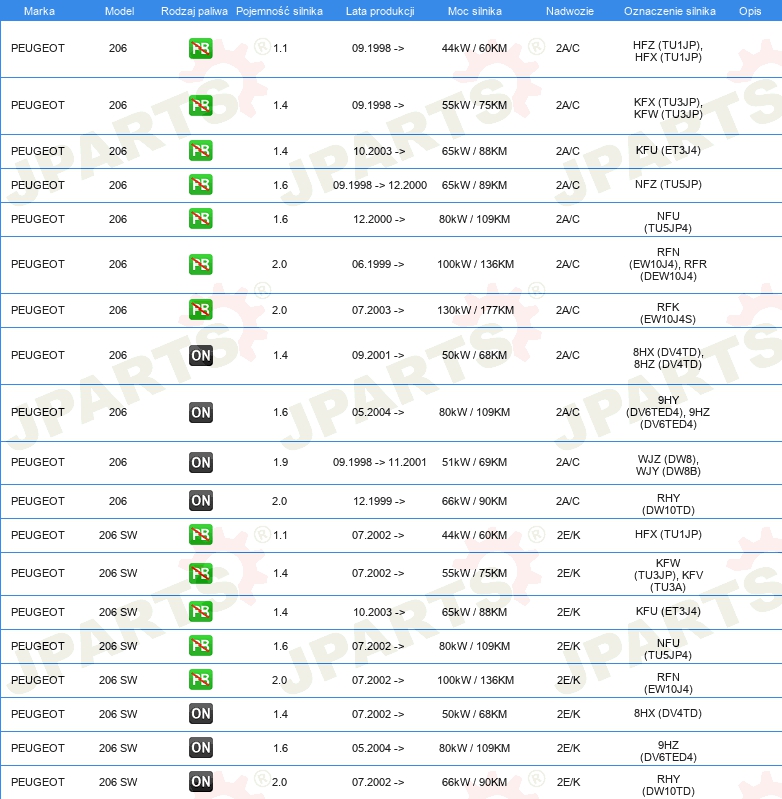The width and height of the screenshot is (782, 799).
Task: Click the ON diesel icon in the 51kW / 69KM row
Action: coord(201,462)
